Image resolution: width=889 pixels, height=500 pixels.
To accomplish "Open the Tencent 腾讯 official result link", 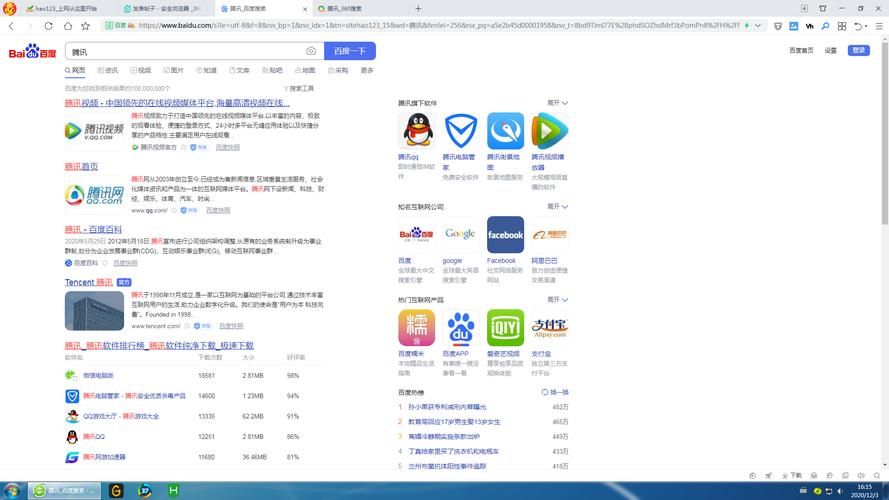I will point(88,282).
